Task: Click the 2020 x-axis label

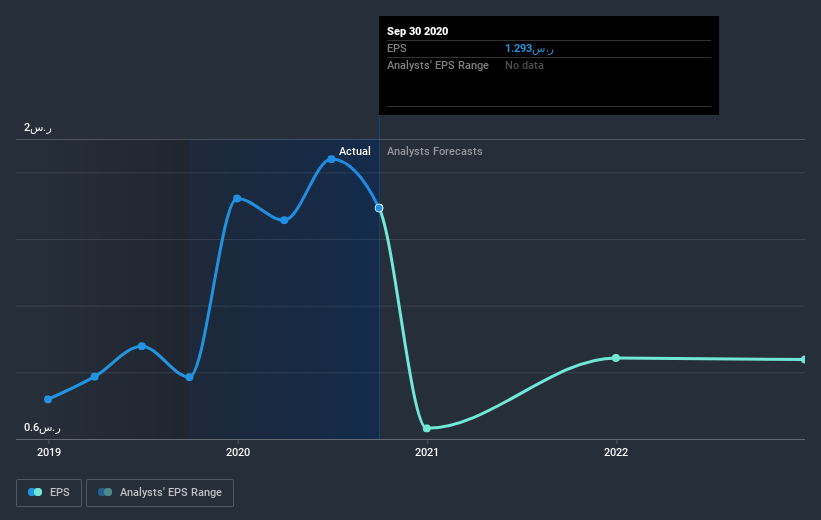Action: coord(238,452)
